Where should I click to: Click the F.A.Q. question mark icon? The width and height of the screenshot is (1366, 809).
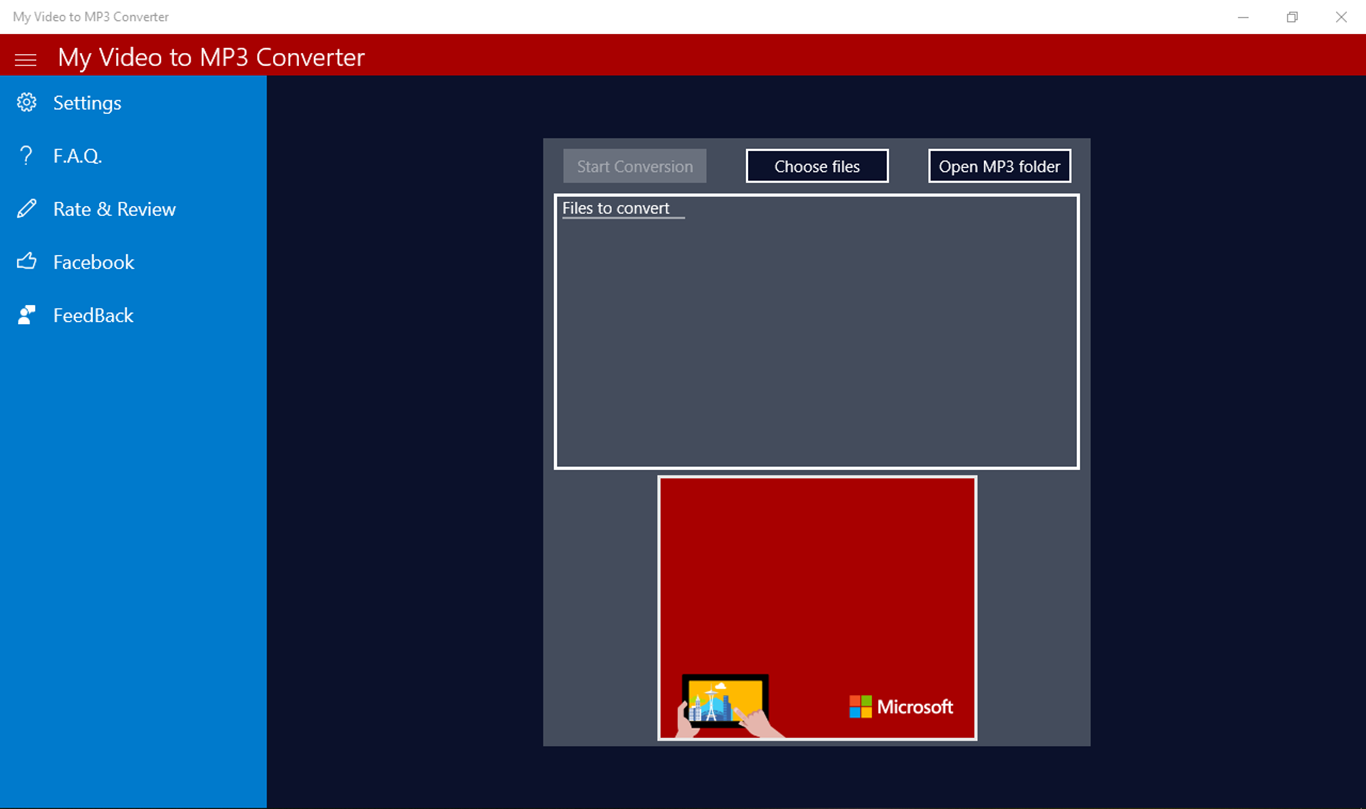[x=27, y=156]
